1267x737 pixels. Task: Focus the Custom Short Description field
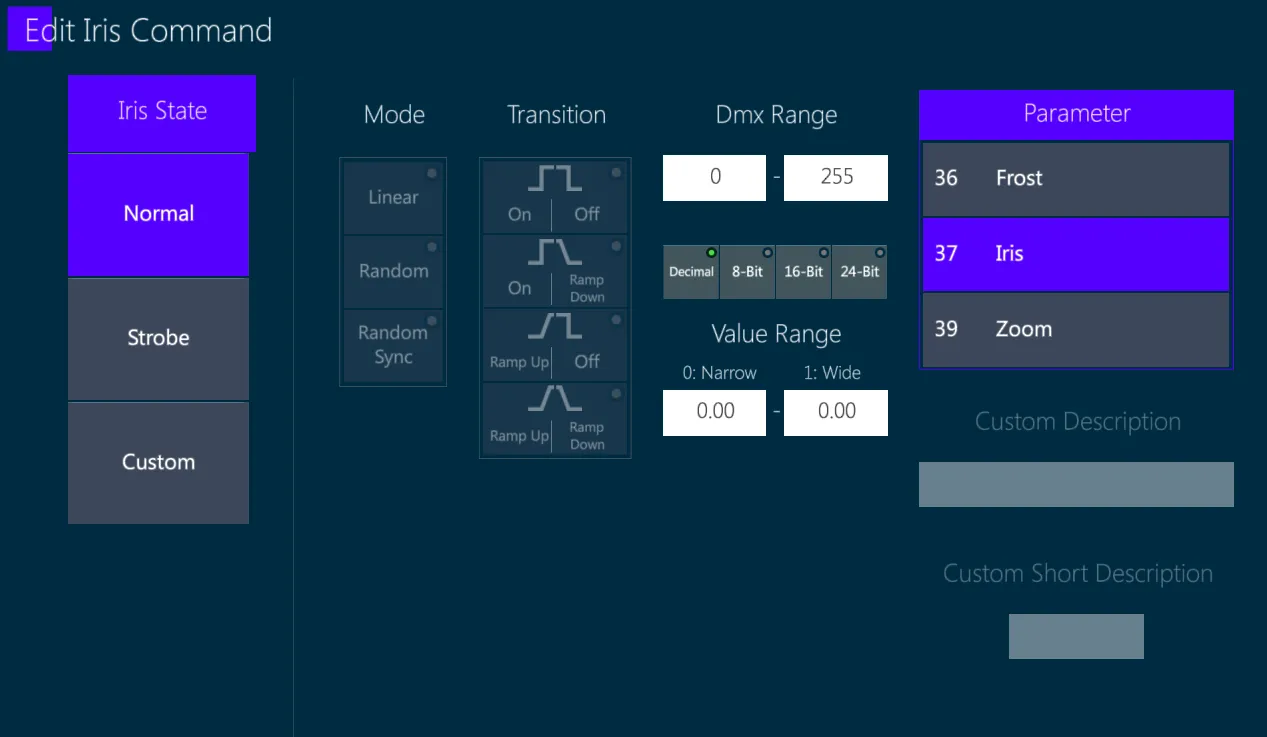pos(1076,636)
